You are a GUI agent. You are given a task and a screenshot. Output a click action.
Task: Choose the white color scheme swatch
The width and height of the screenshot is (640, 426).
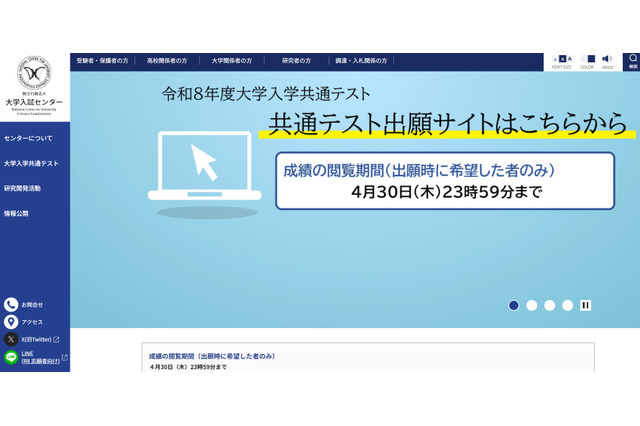[x=584, y=59]
